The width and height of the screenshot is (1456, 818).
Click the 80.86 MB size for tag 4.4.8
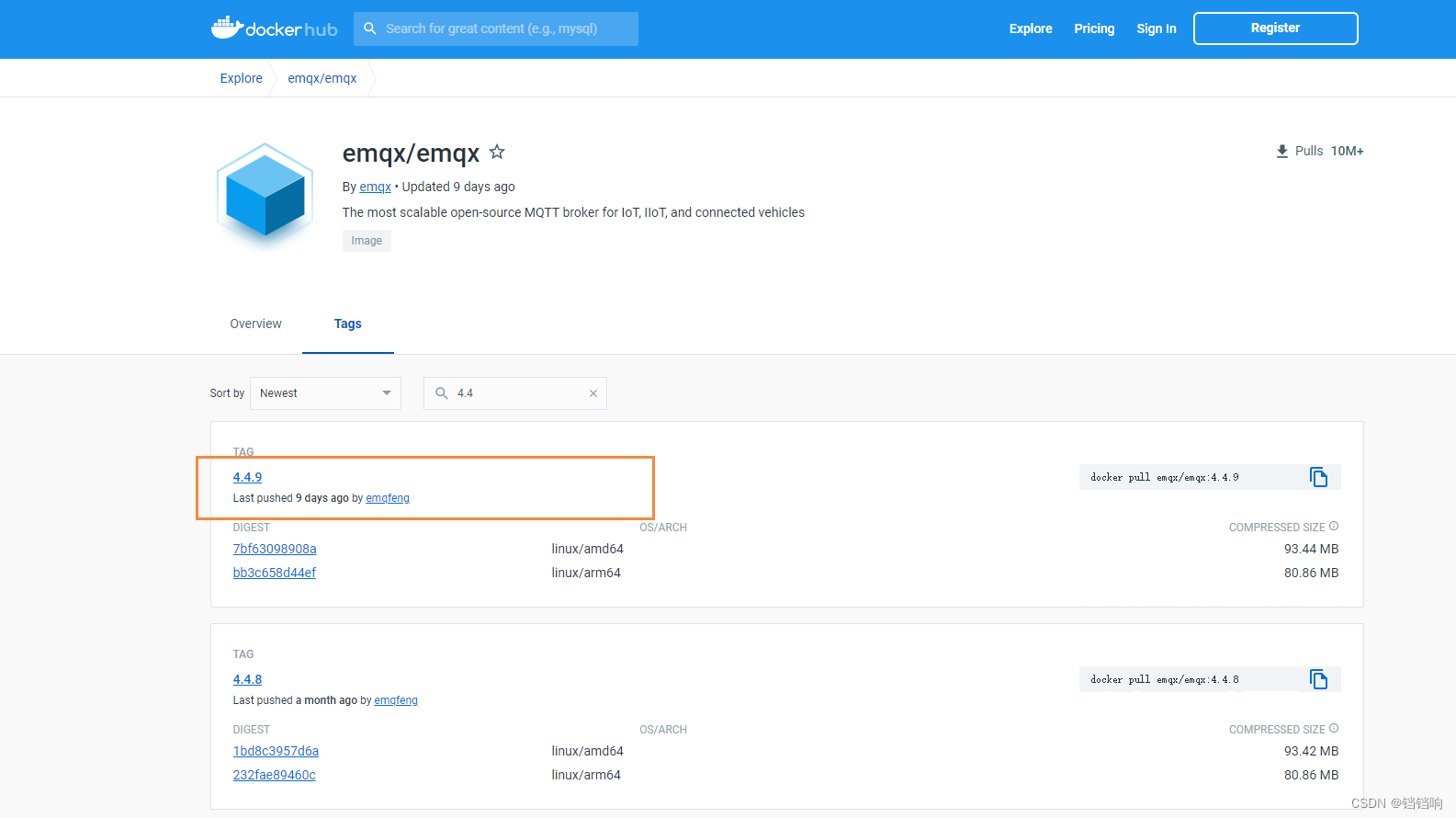1311,775
